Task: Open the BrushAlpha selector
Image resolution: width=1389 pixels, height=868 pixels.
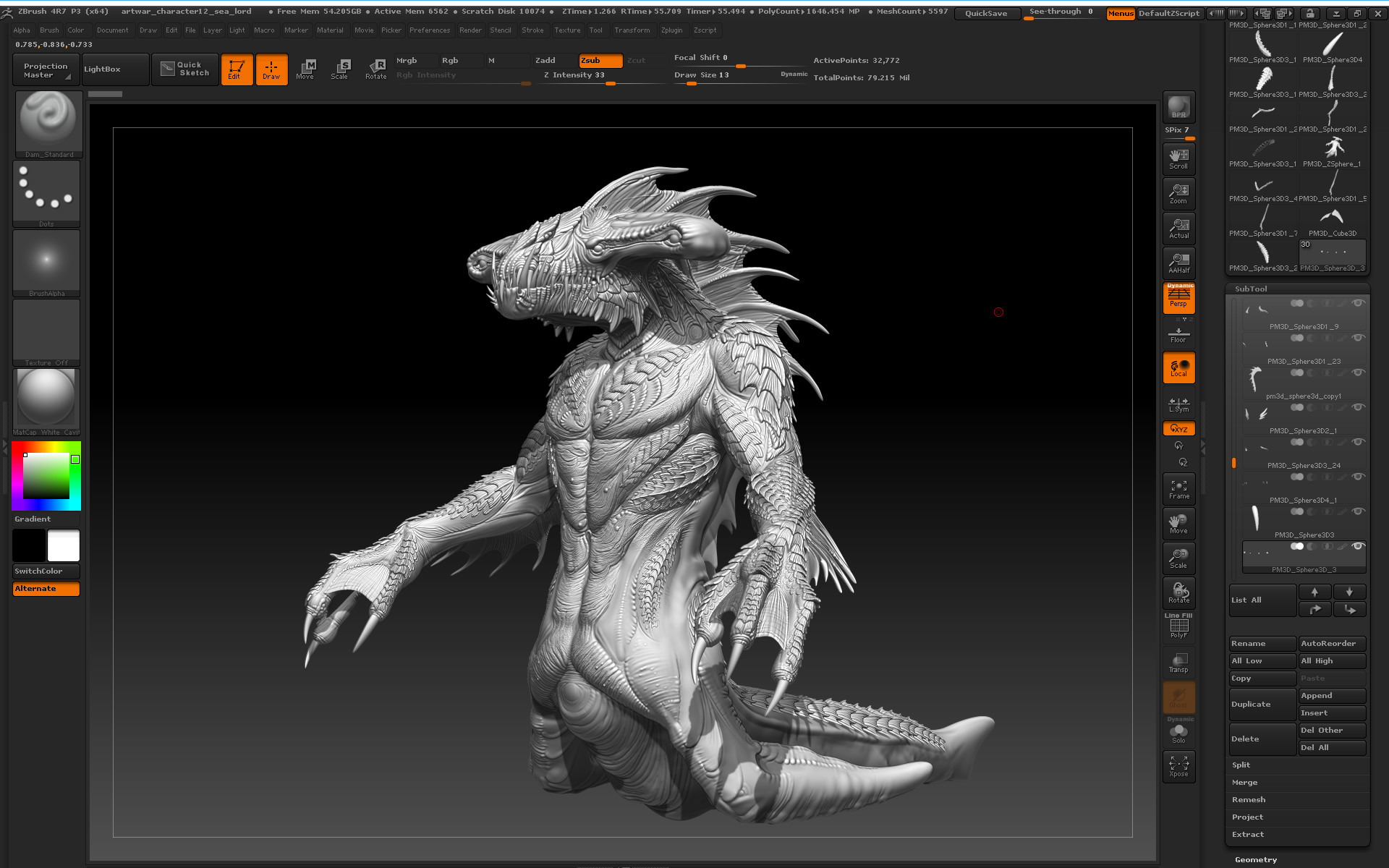Action: click(46, 263)
